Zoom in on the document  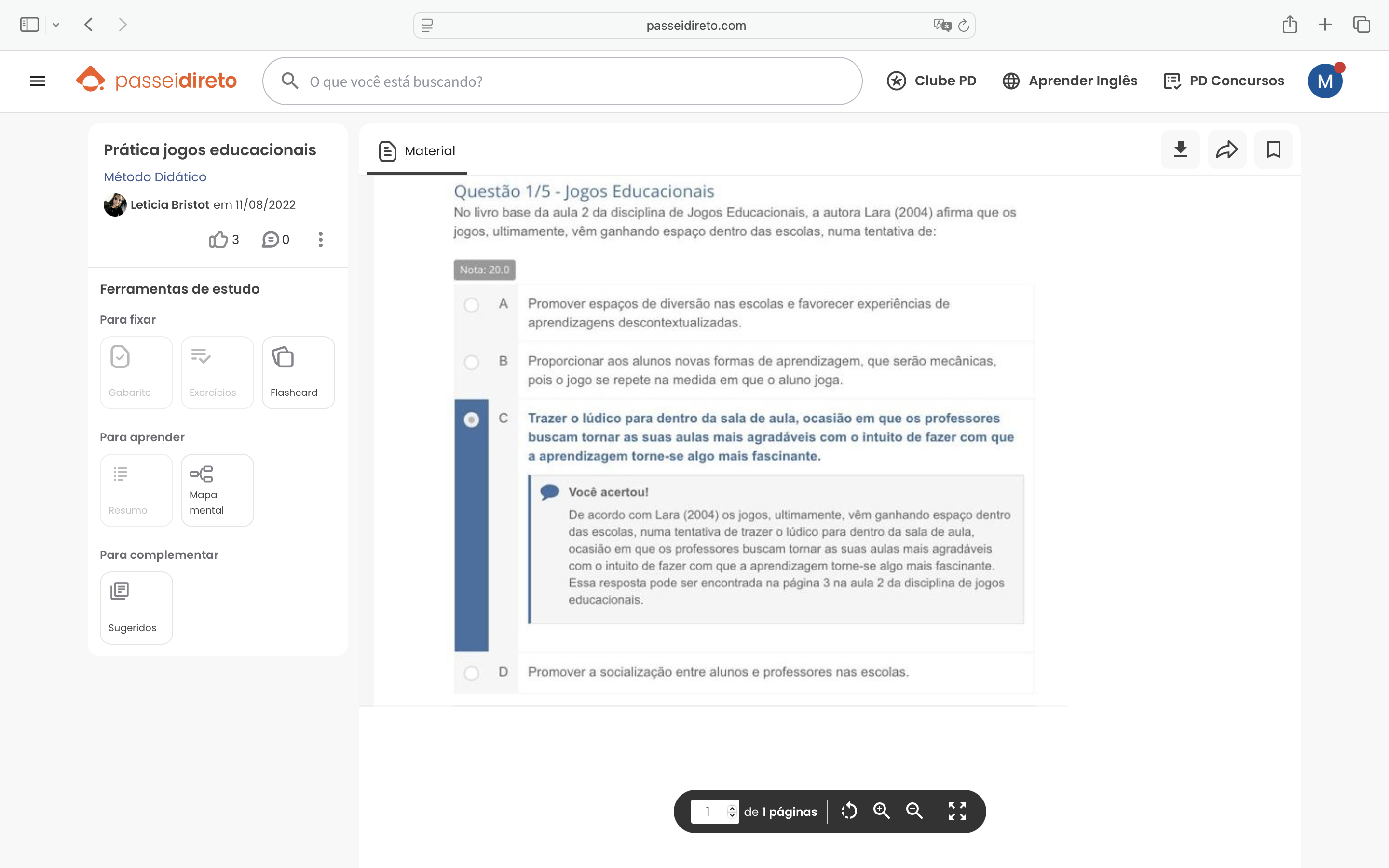click(x=882, y=811)
